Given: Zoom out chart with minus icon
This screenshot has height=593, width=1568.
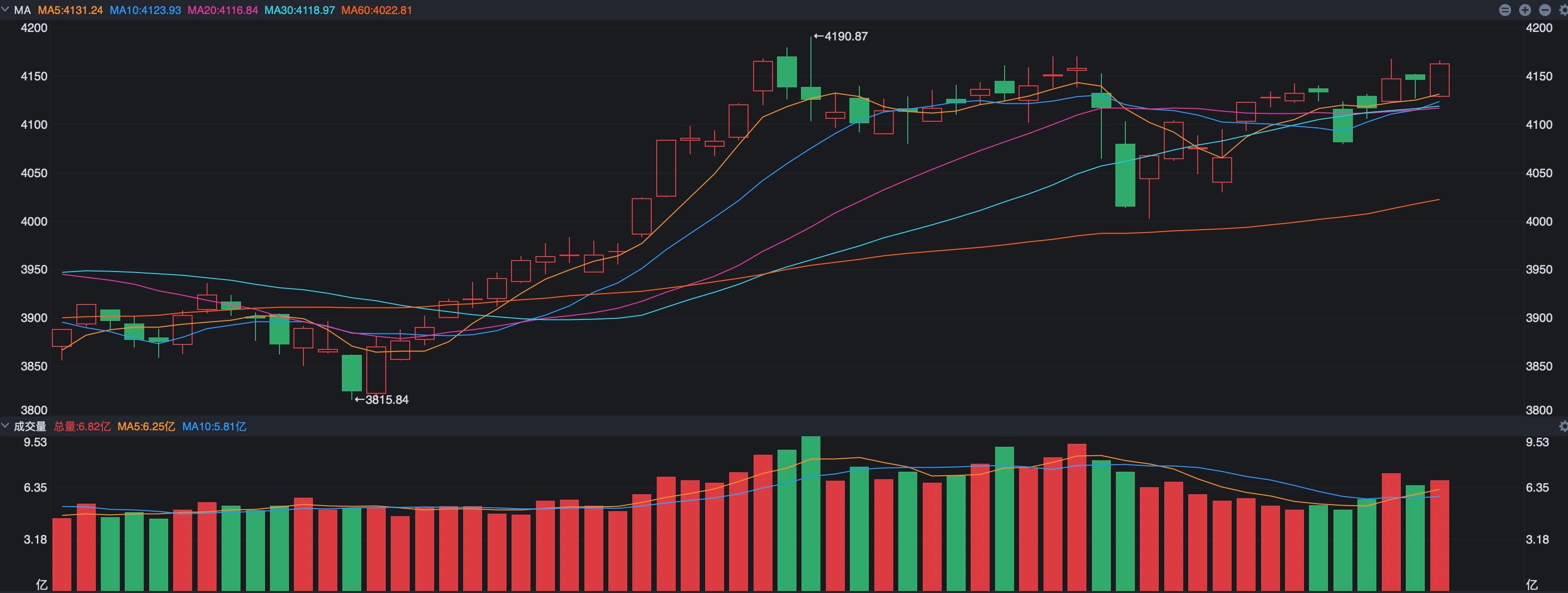Looking at the screenshot, I should [1545, 10].
